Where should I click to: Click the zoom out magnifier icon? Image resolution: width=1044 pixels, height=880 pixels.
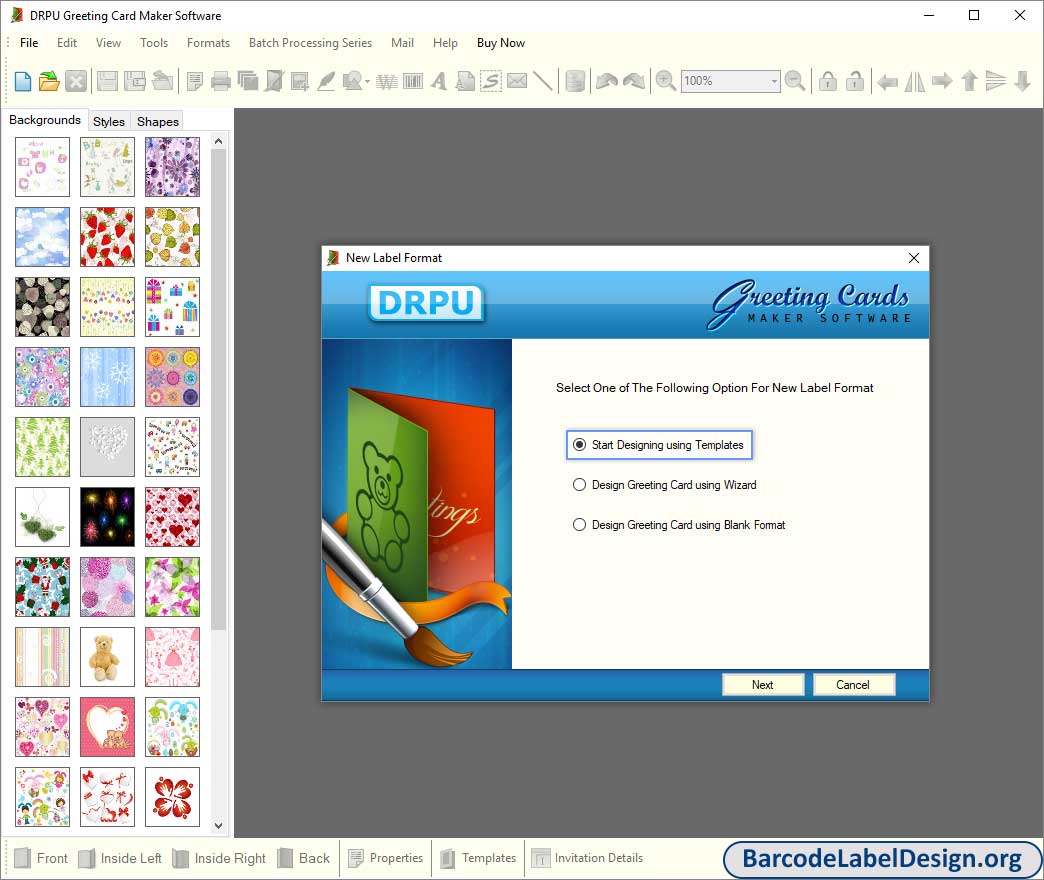pos(794,81)
